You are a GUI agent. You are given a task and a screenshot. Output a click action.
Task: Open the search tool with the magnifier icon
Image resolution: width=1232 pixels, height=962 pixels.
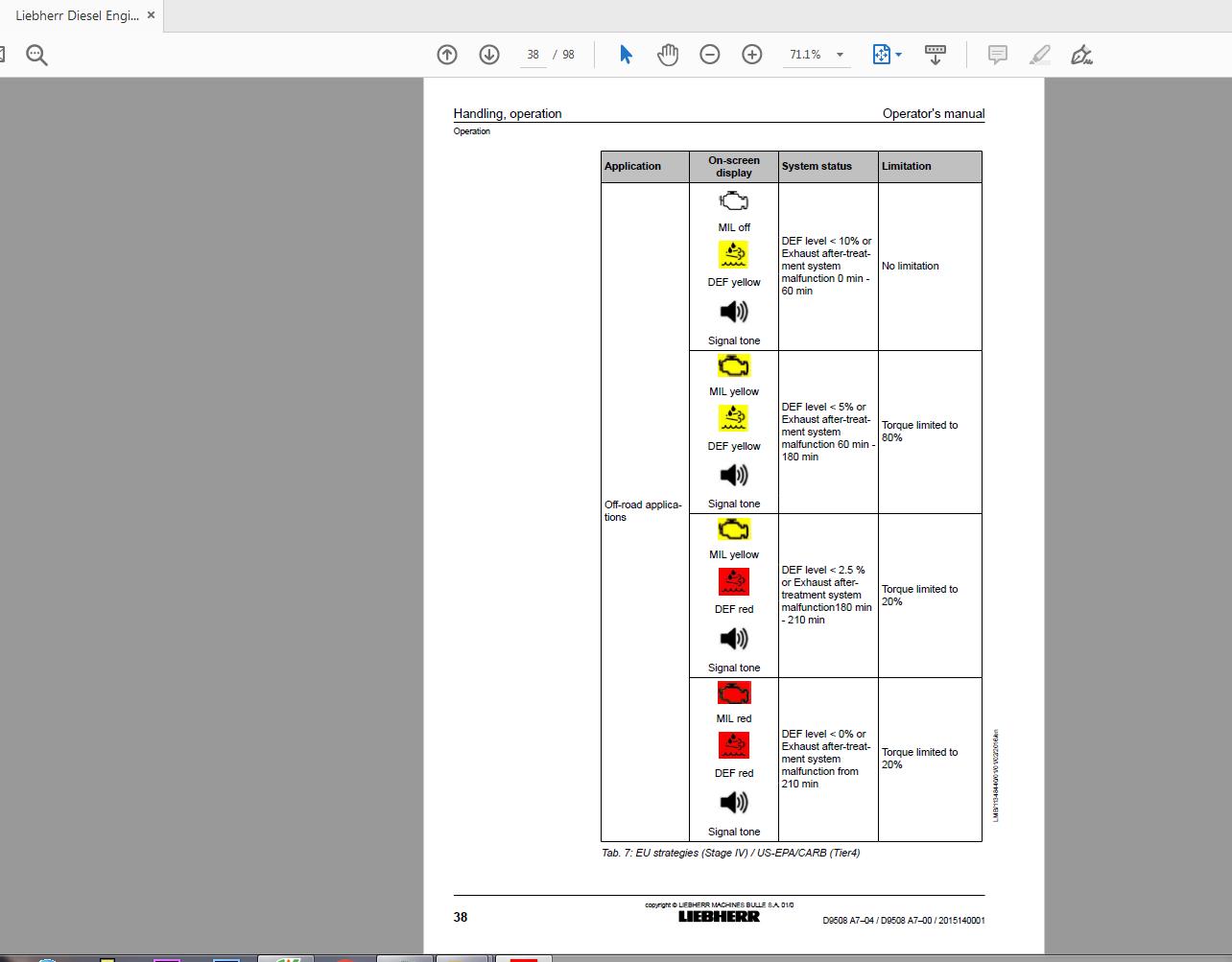[36, 55]
